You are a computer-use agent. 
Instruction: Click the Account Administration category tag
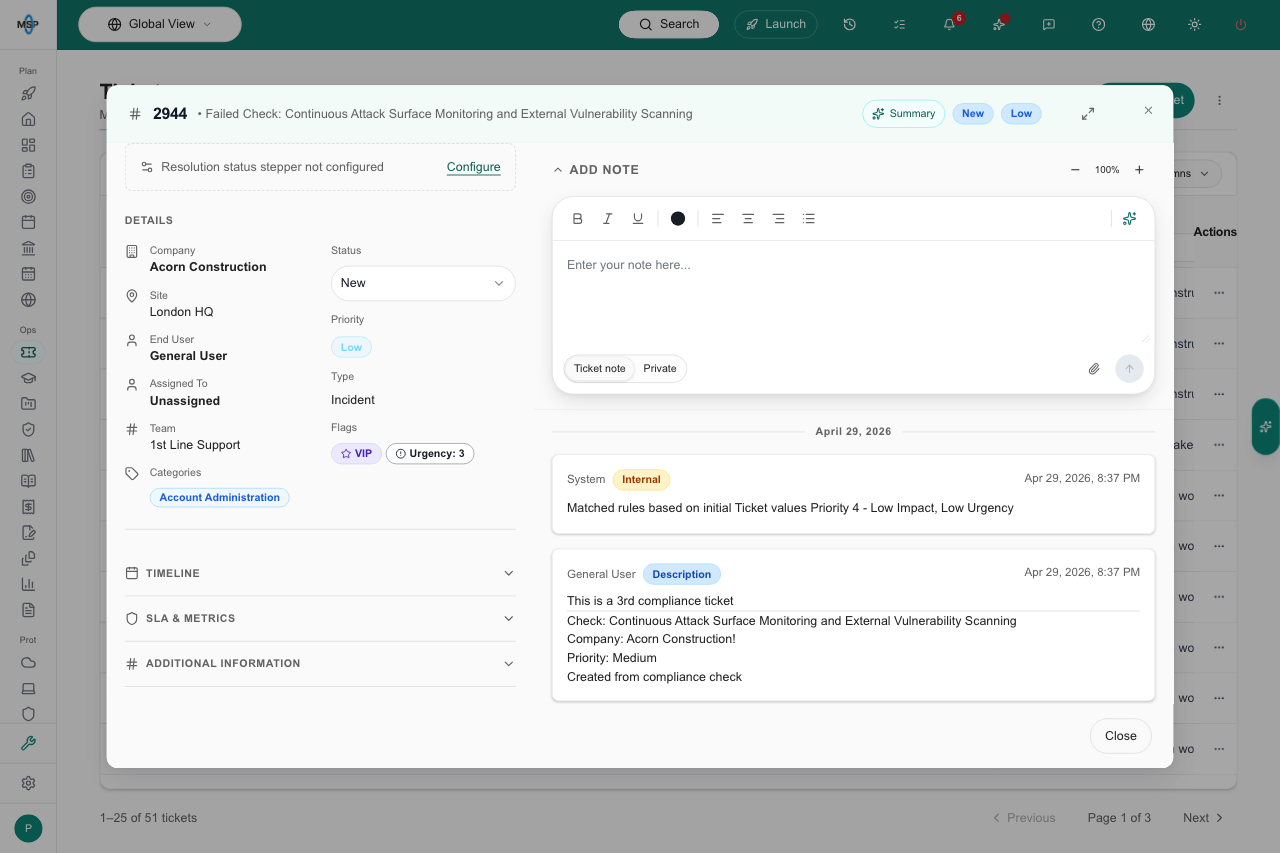tap(220, 497)
